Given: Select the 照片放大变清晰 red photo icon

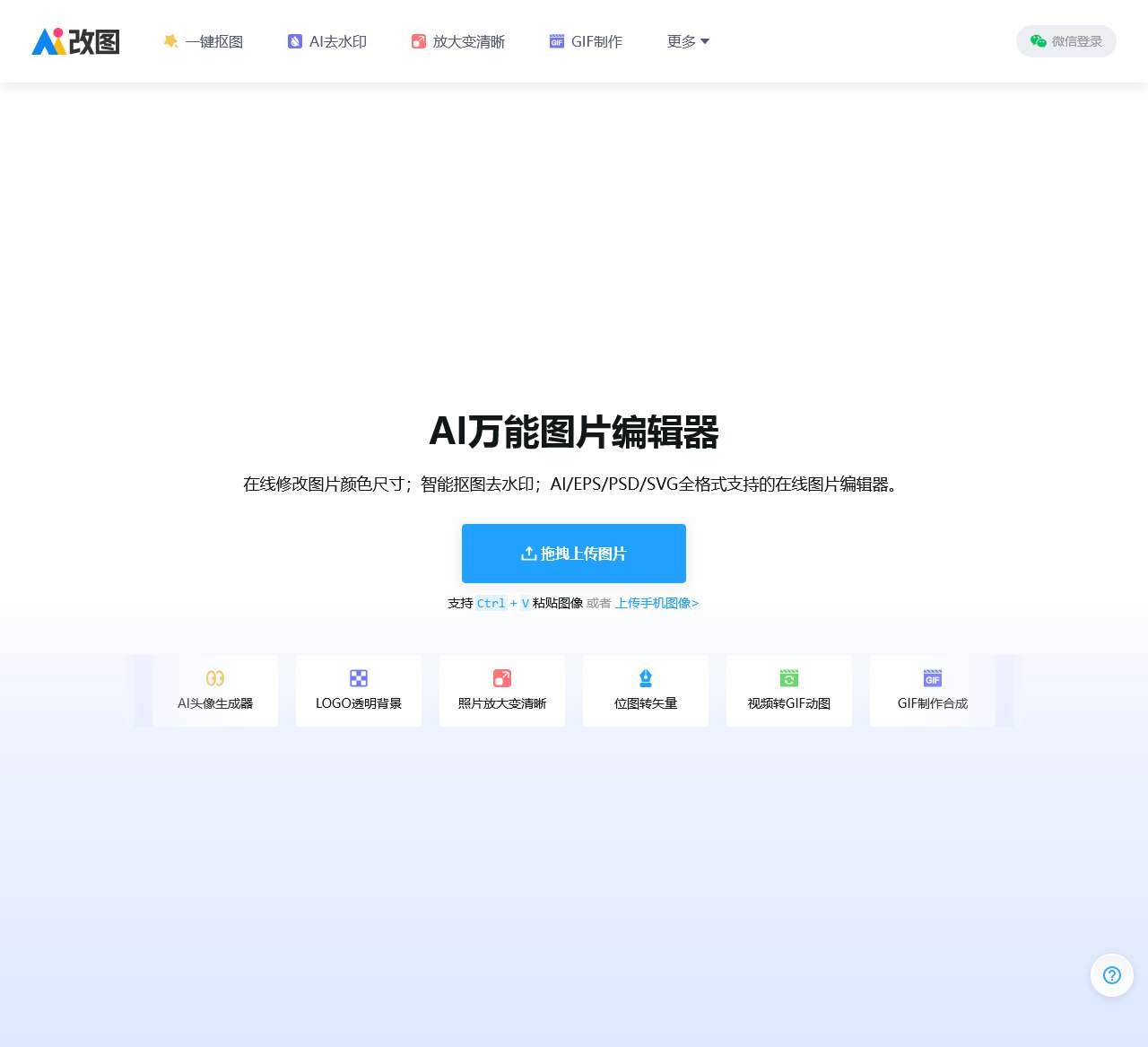Looking at the screenshot, I should [x=502, y=678].
